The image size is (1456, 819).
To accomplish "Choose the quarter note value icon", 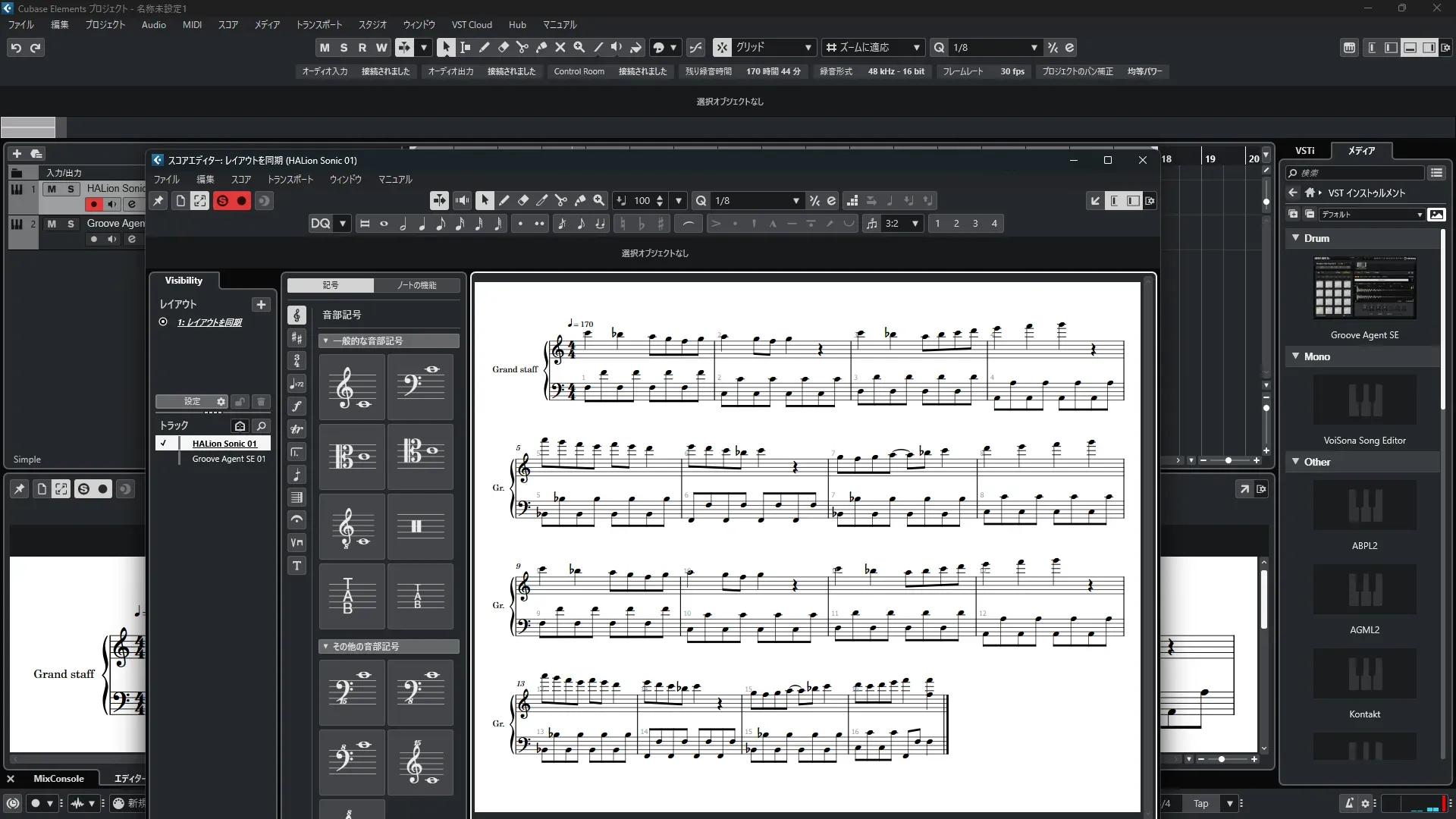I will coord(422,224).
